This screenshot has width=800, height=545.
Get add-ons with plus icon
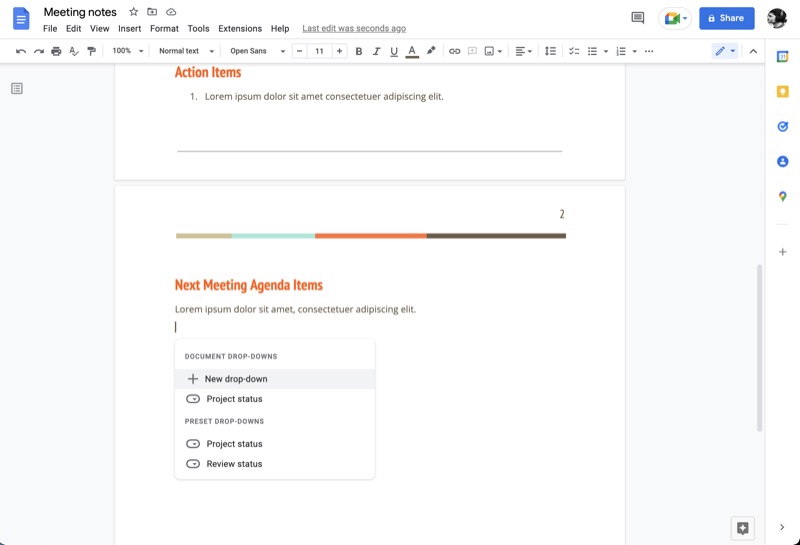point(783,252)
